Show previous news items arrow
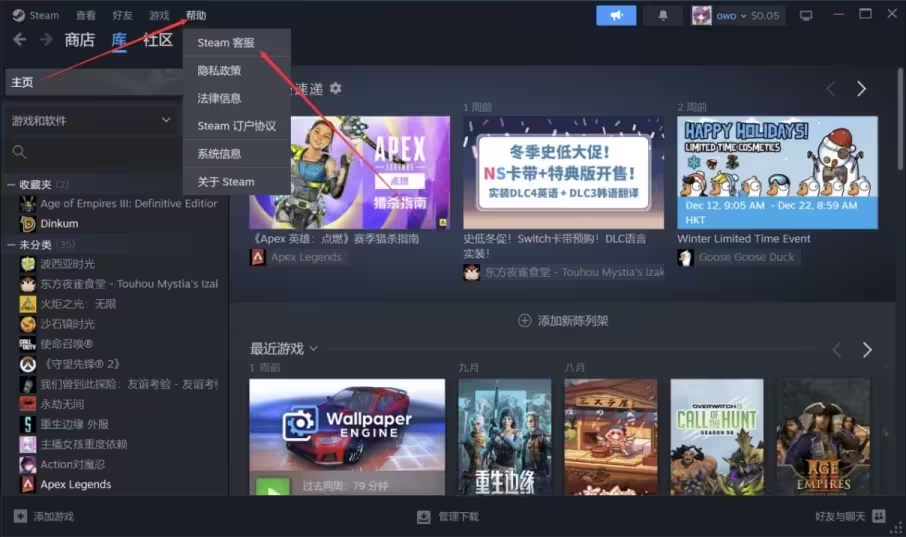 tap(831, 88)
